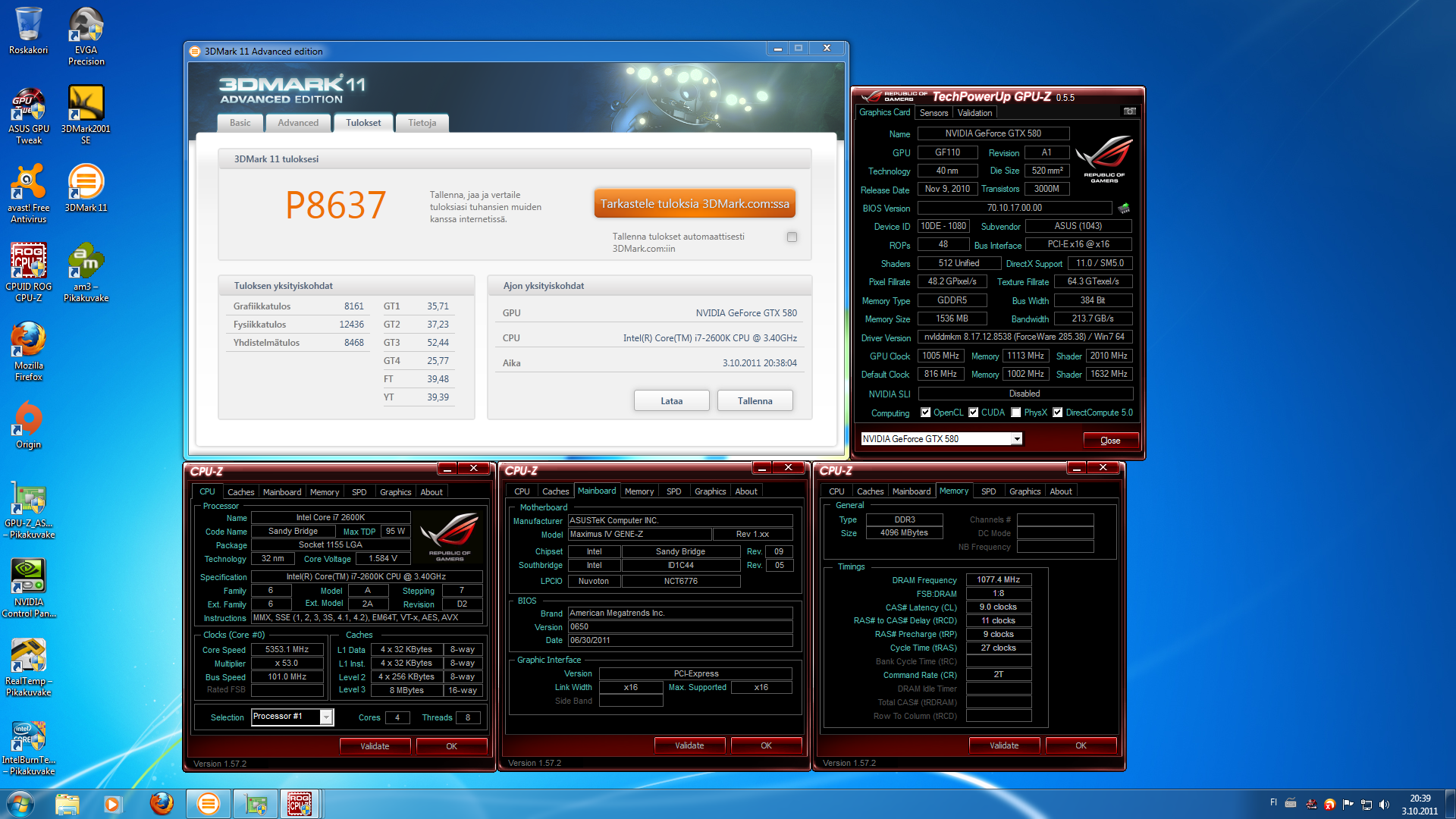Open Windows Explorer from the taskbar
Screen dimensions: 1456x819
67,804
